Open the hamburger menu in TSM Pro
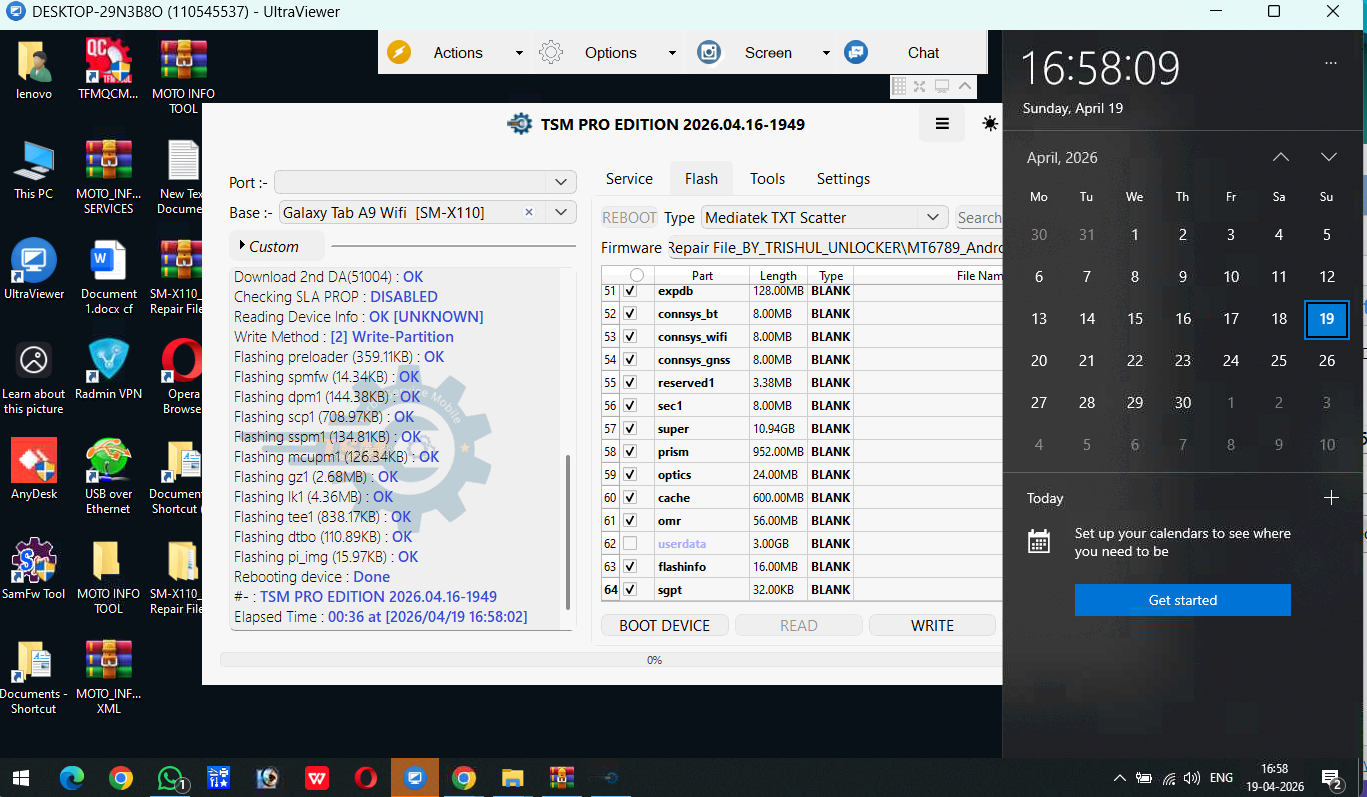 click(942, 124)
